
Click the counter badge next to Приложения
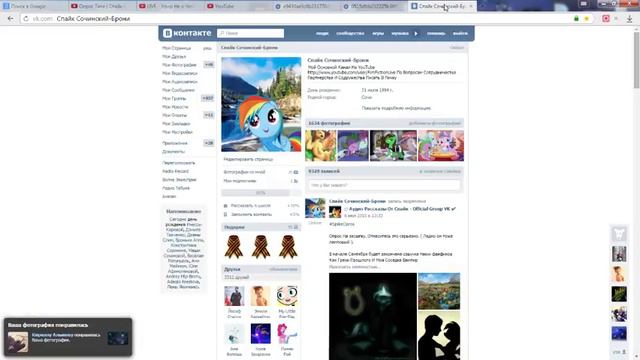[209, 143]
